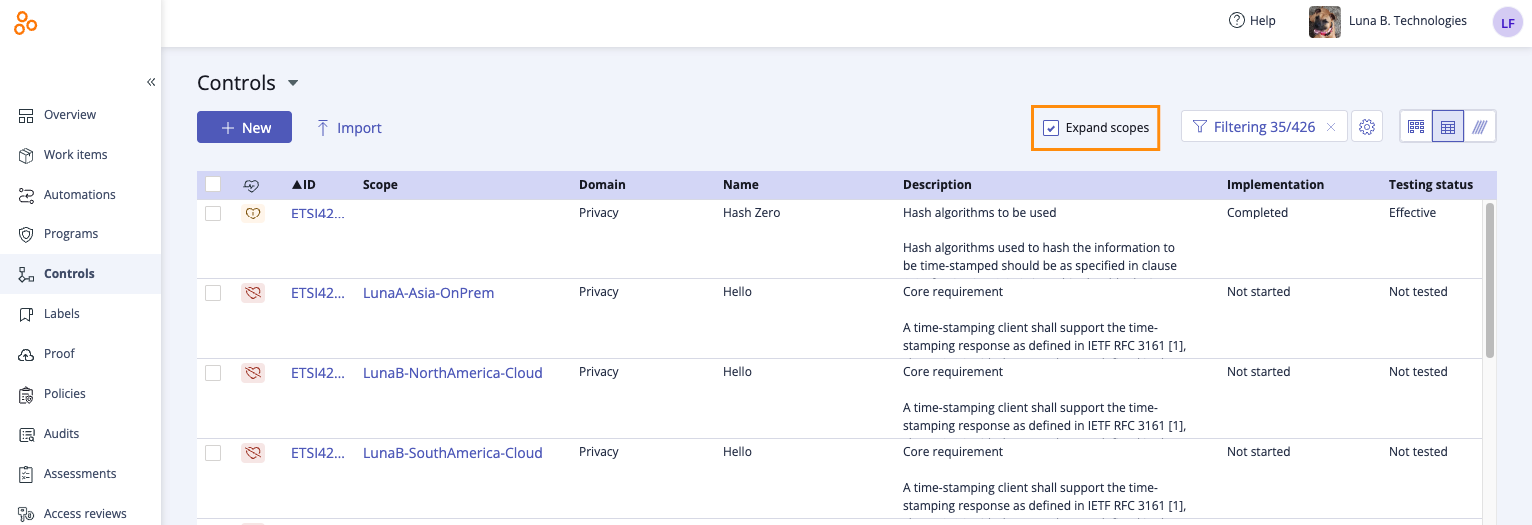
Task: Click Not tested in LunaA-Asia-OnPrem row
Action: tap(1418, 292)
